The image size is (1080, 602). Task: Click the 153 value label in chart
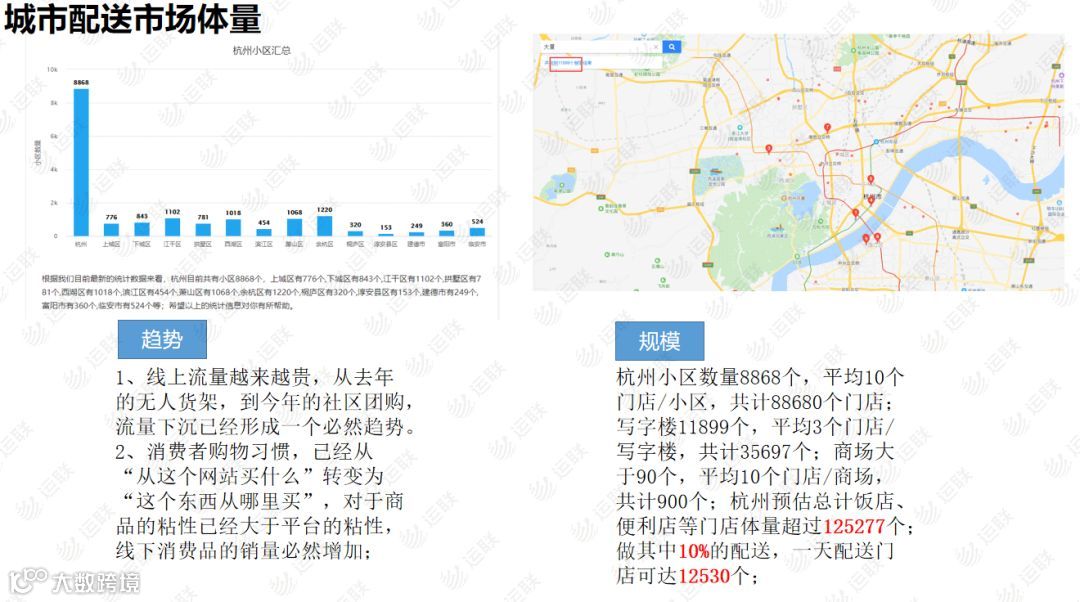tap(386, 227)
